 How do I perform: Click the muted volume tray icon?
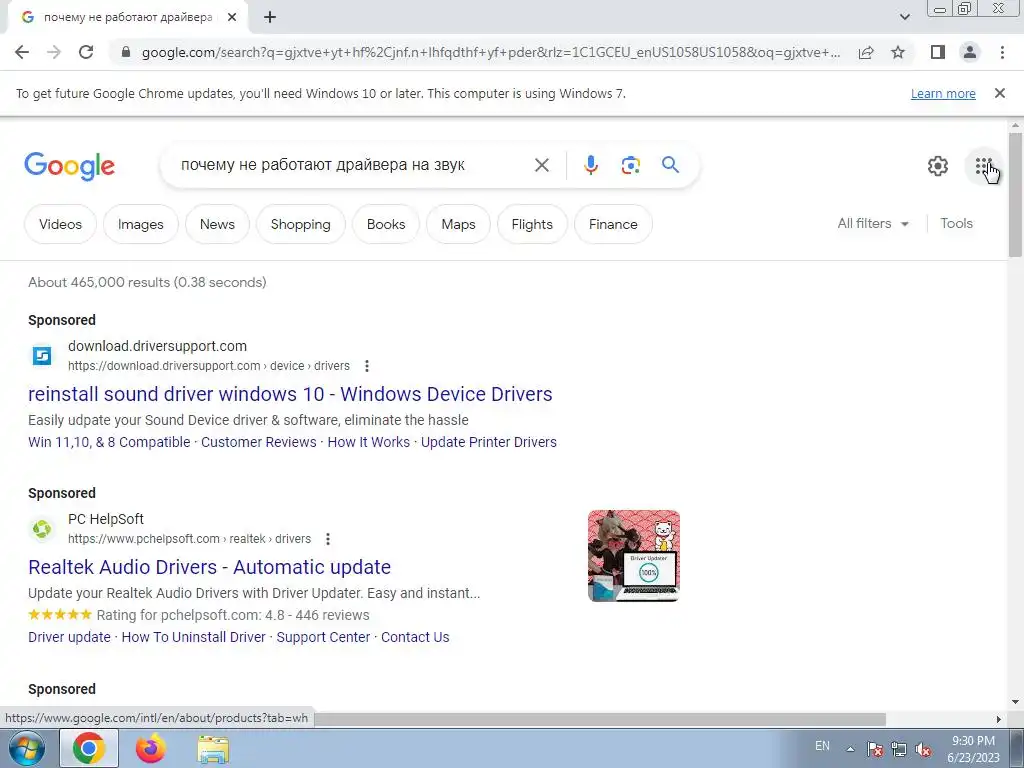point(923,749)
